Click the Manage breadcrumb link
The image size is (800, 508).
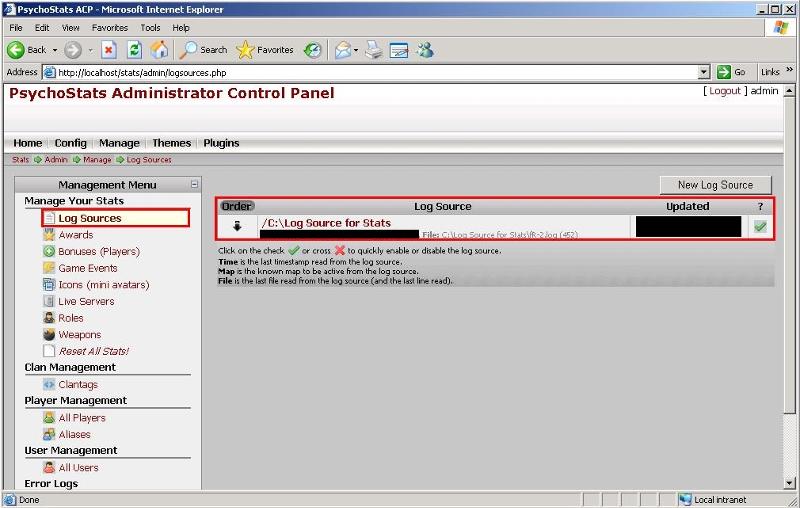tap(97, 160)
